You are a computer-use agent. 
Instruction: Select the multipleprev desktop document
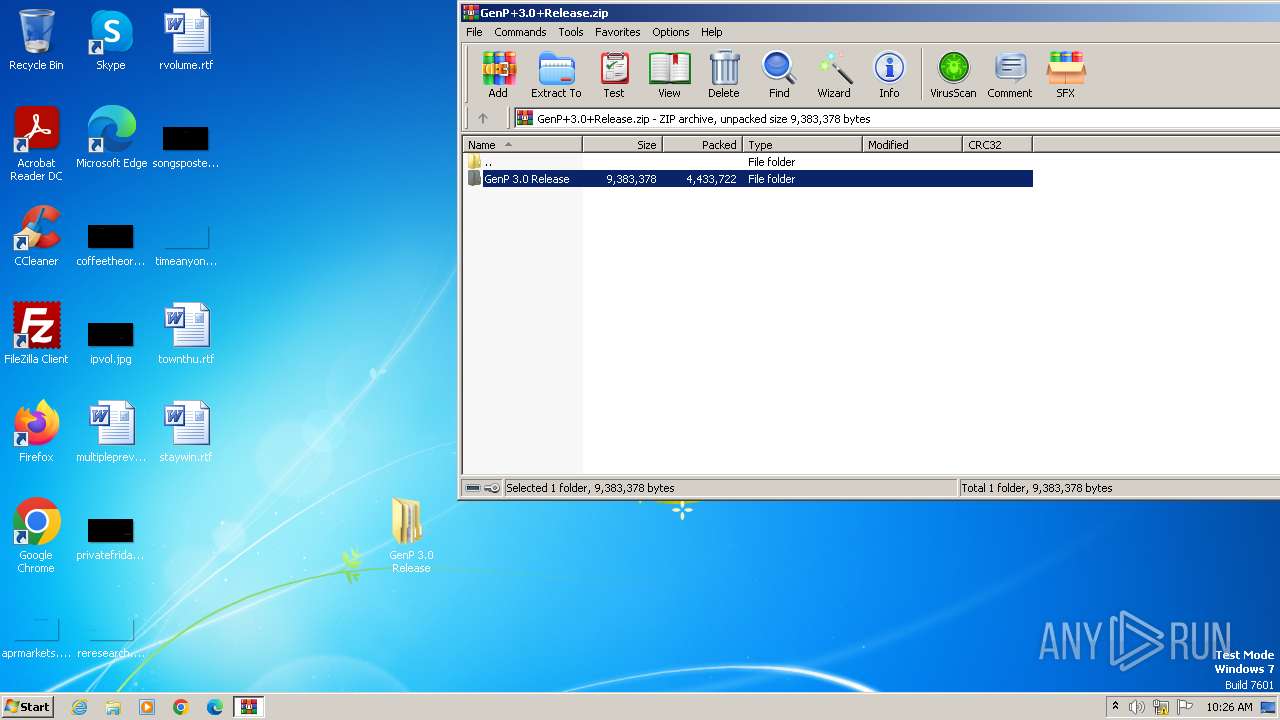tap(111, 432)
